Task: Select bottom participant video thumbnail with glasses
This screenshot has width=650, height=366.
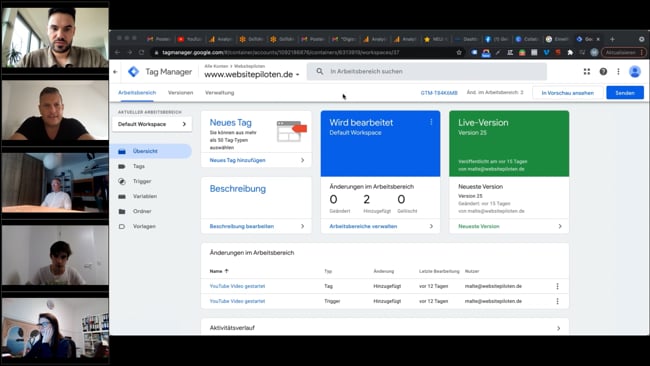Action: point(55,328)
